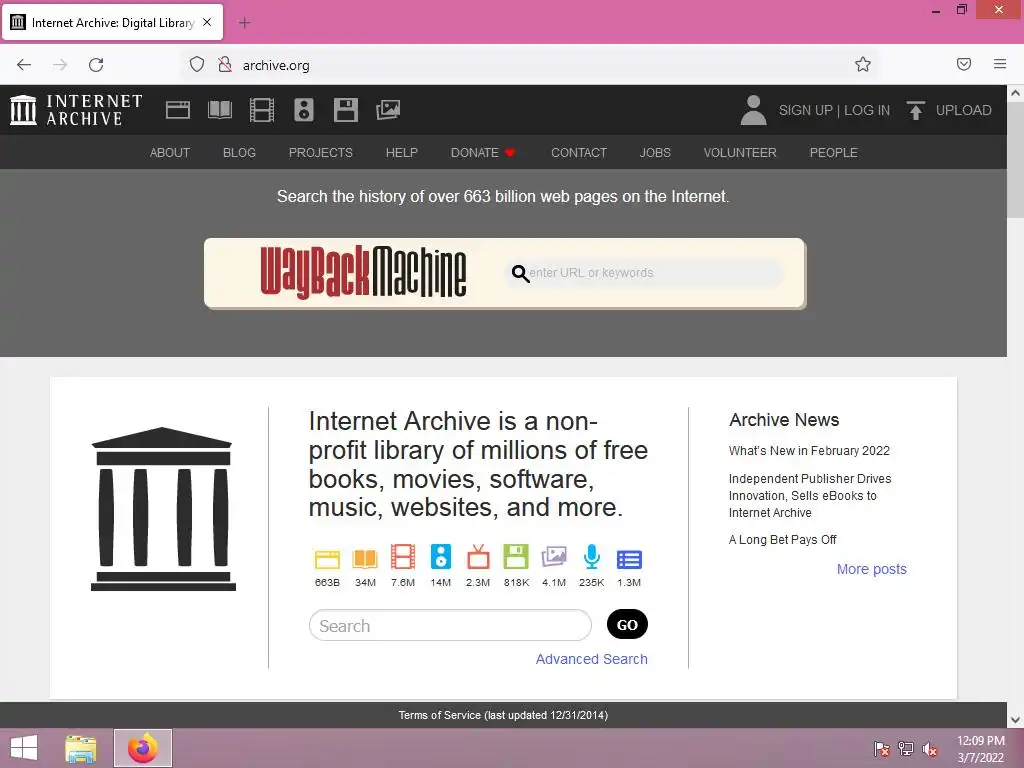1024x768 pixels.
Task: Open the 14M audio speaker icon
Action: [441, 557]
